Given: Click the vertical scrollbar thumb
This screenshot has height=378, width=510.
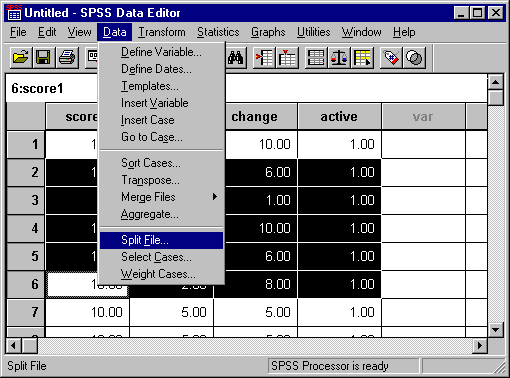Looking at the screenshot, I should coord(496,98).
